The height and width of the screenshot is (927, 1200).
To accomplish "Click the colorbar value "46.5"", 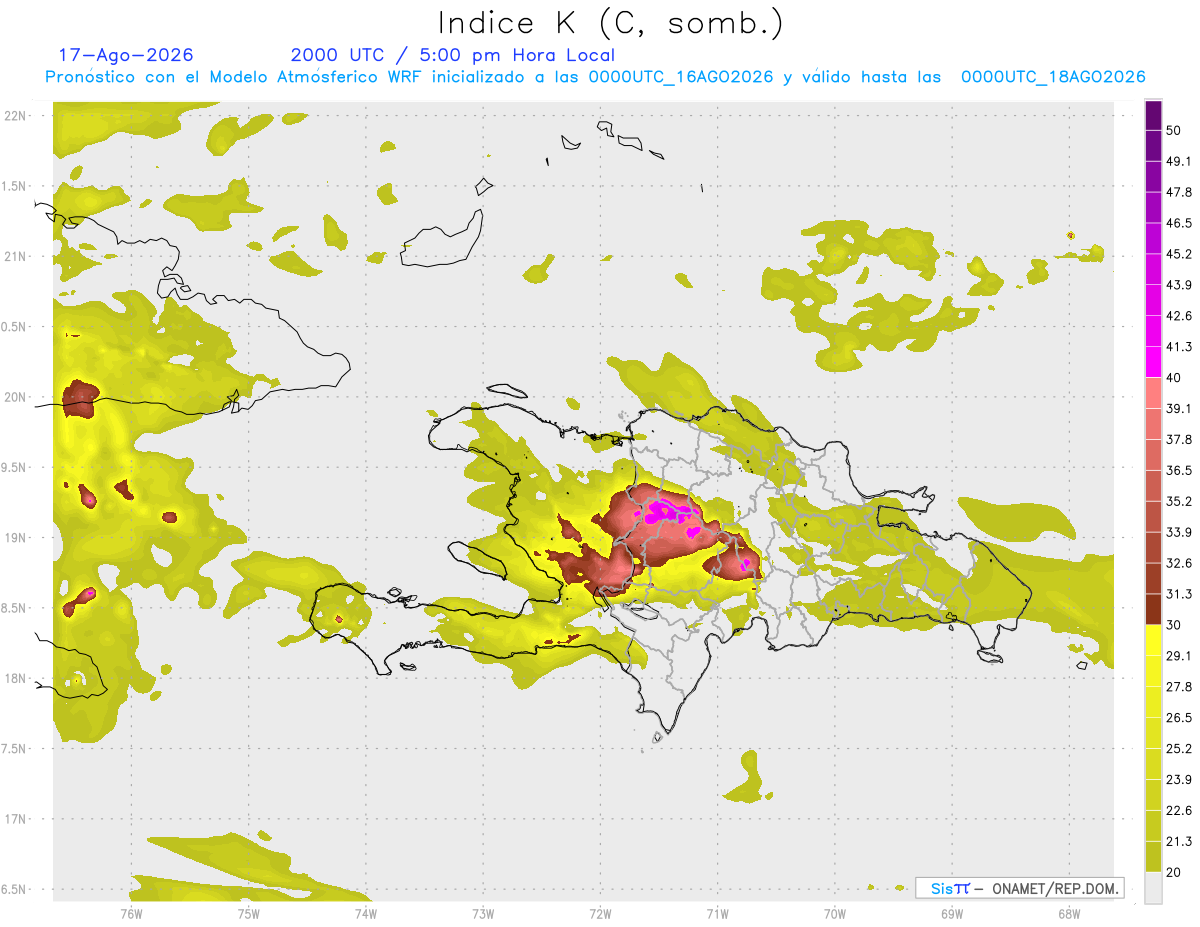I will (1178, 223).
